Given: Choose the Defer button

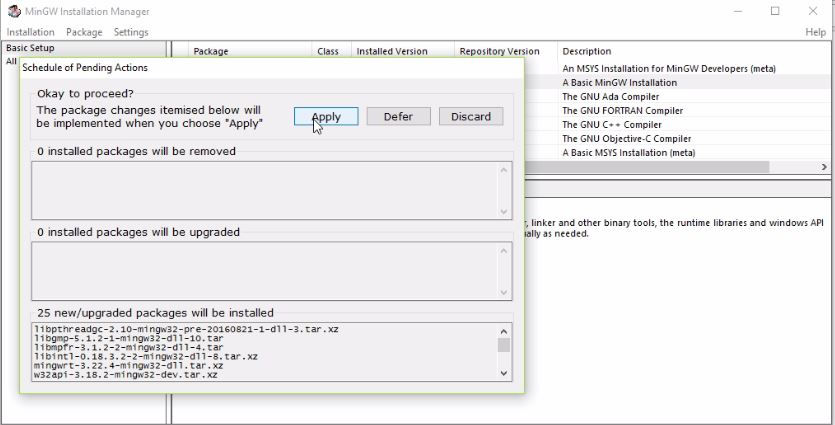Looking at the screenshot, I should pyautogui.click(x=398, y=117).
